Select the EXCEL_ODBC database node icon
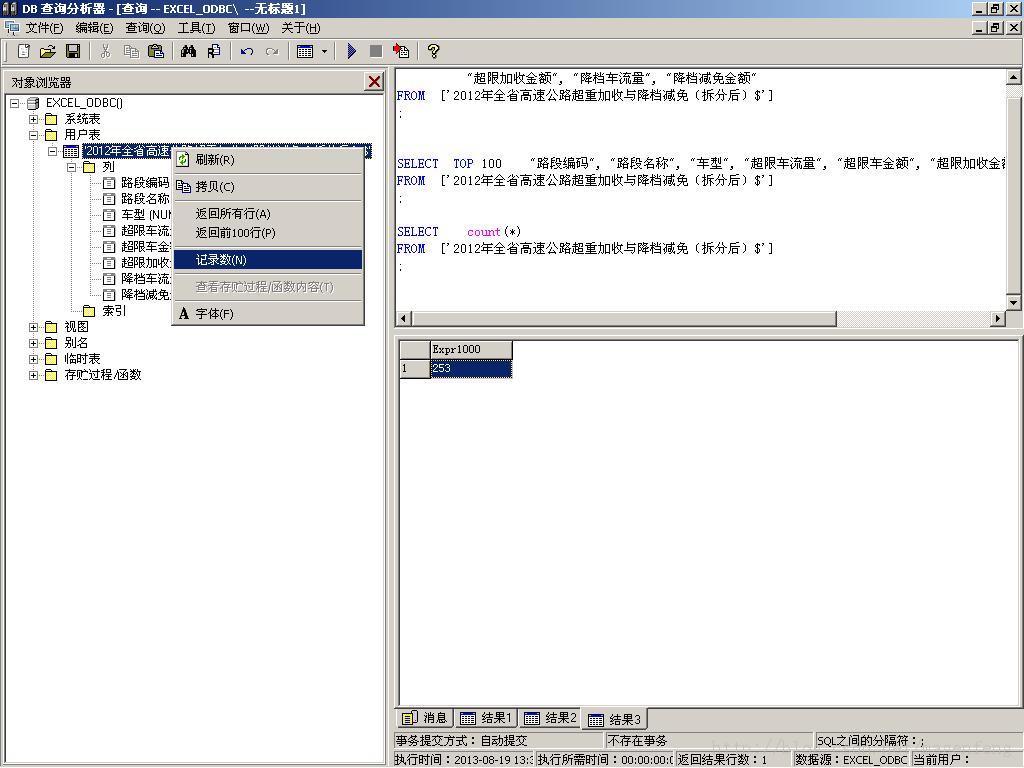This screenshot has height=768, width=1024. pyautogui.click(x=33, y=103)
